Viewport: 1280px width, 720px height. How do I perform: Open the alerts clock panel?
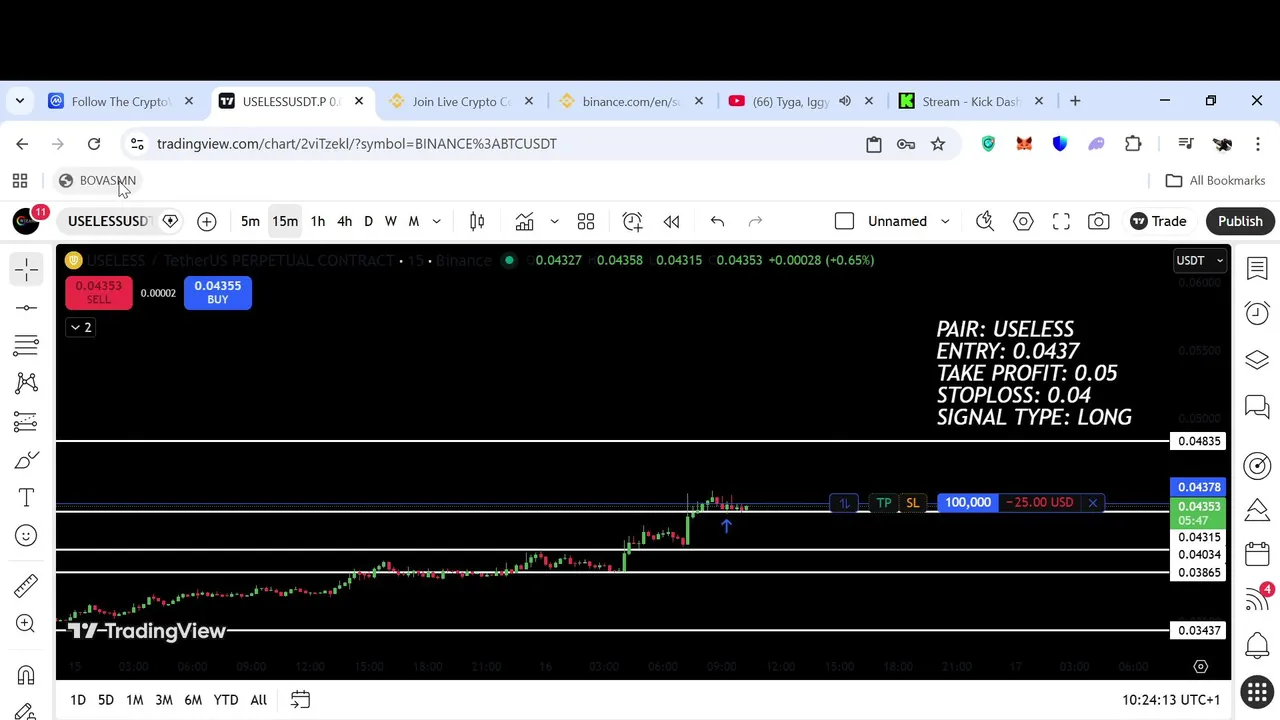(x=1257, y=314)
